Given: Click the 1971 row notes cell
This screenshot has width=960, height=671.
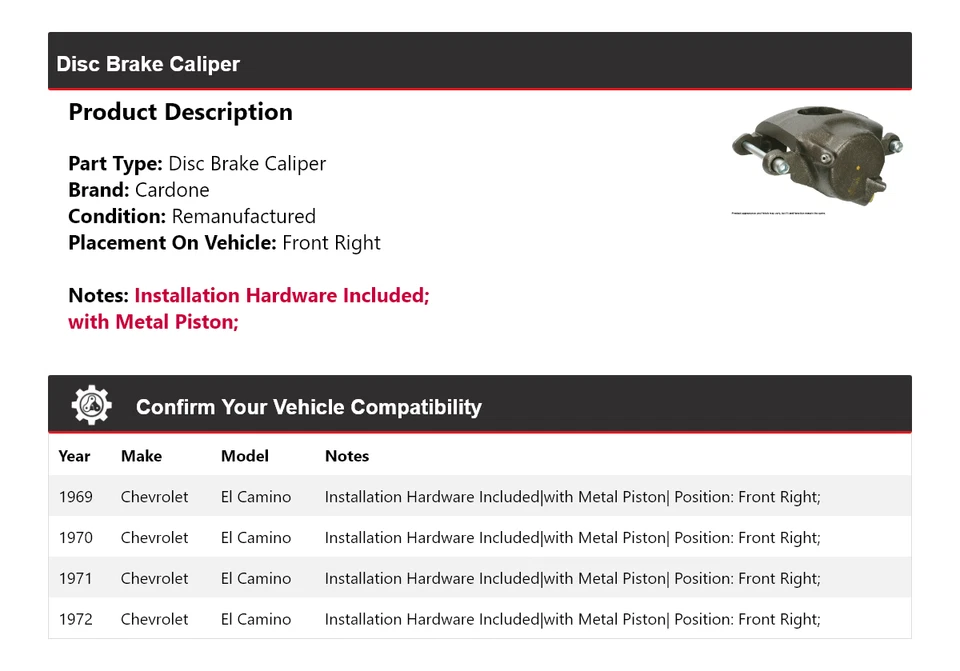Looking at the screenshot, I should 572,579.
